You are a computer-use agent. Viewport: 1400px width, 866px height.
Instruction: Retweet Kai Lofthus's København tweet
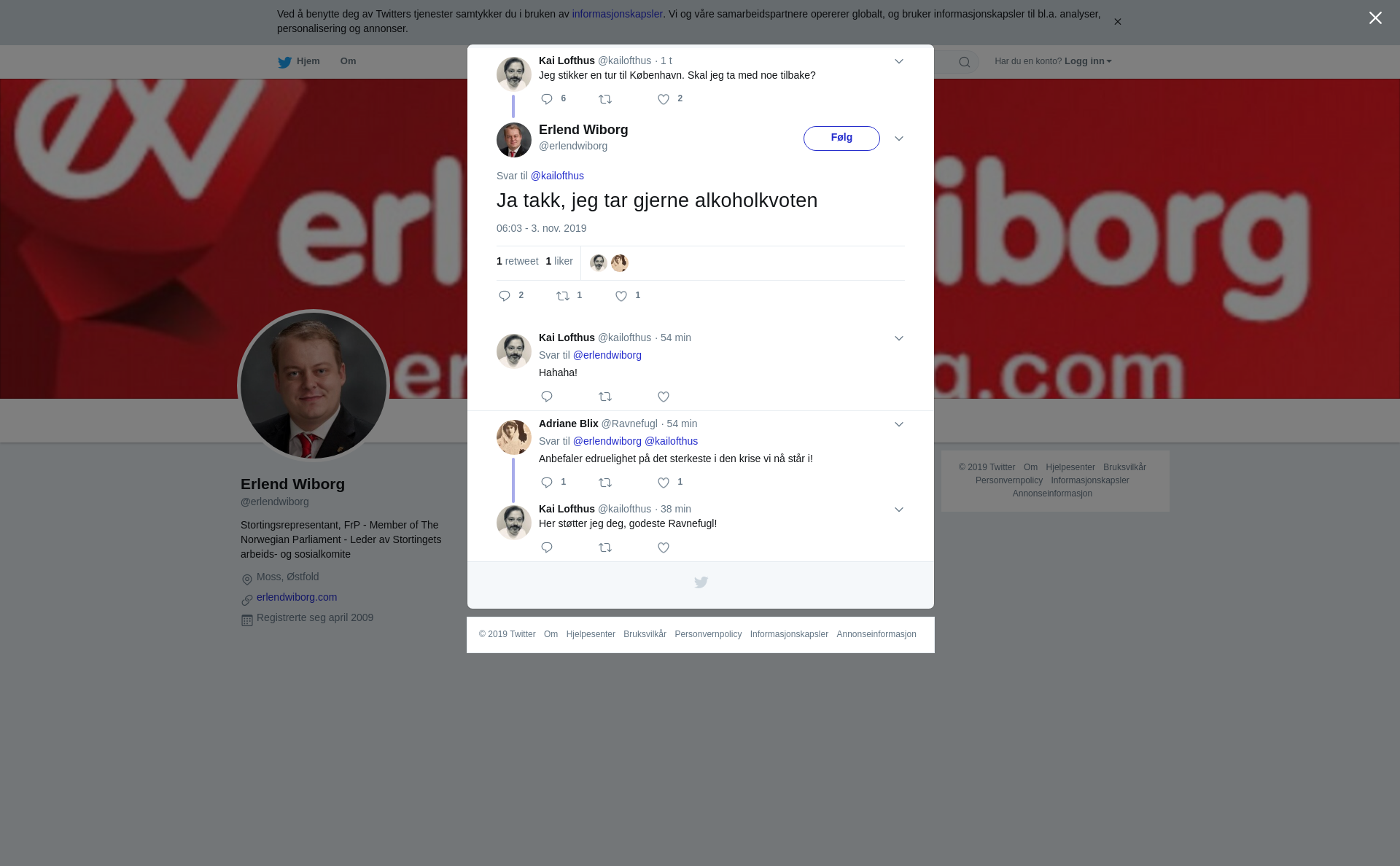click(605, 99)
